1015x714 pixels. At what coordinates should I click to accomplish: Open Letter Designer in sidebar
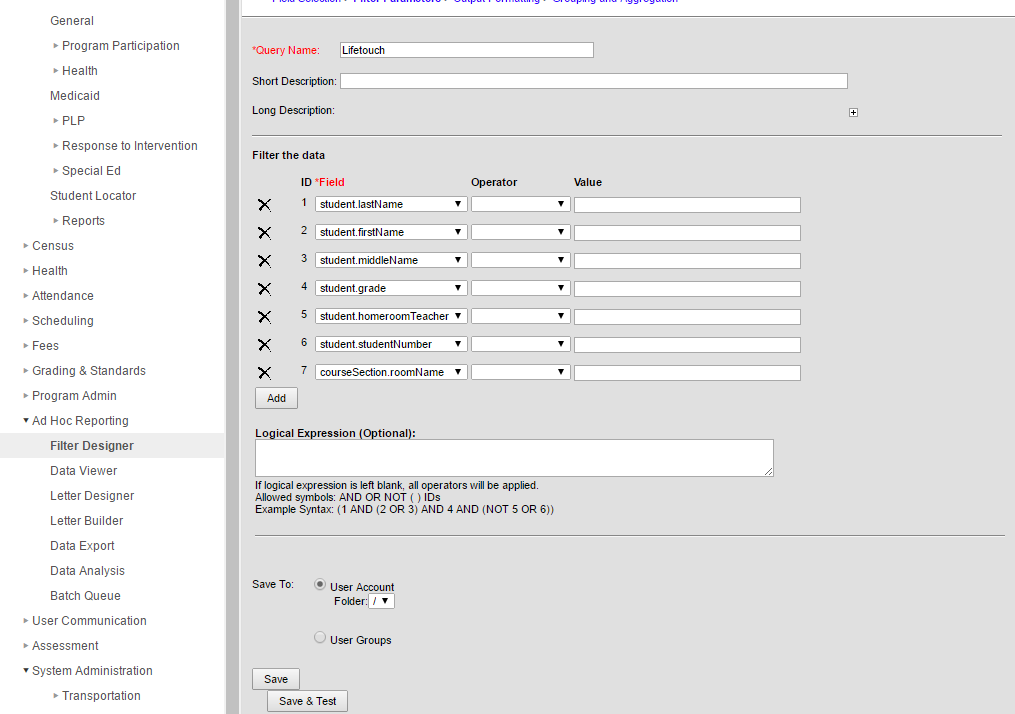pyautogui.click(x=92, y=496)
